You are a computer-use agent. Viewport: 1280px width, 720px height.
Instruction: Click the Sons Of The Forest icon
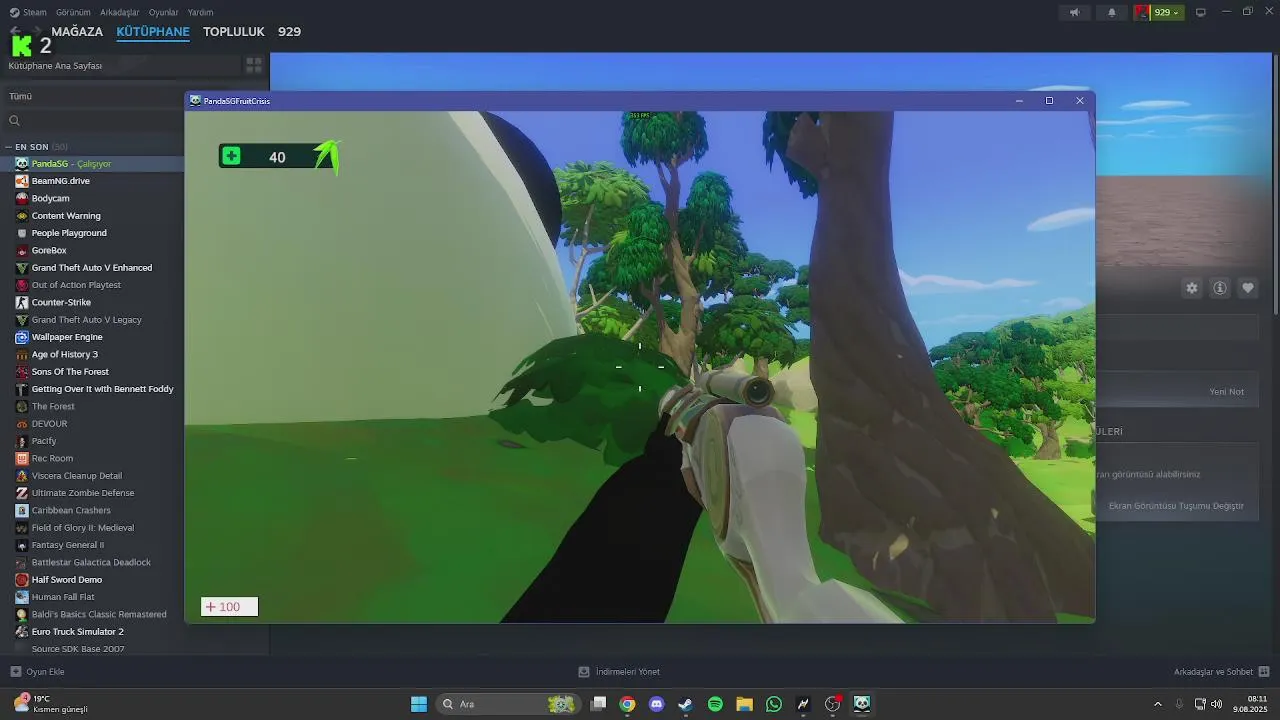click(x=22, y=371)
